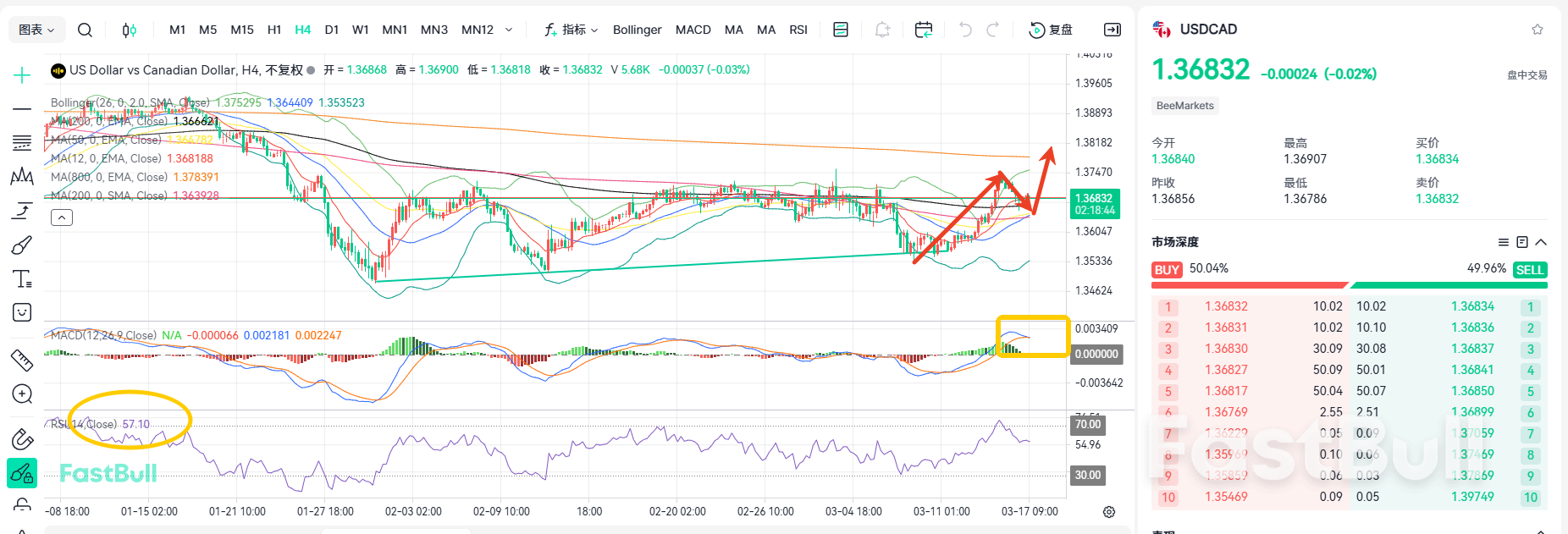Activate the zoom-in magnifier tool

click(22, 394)
